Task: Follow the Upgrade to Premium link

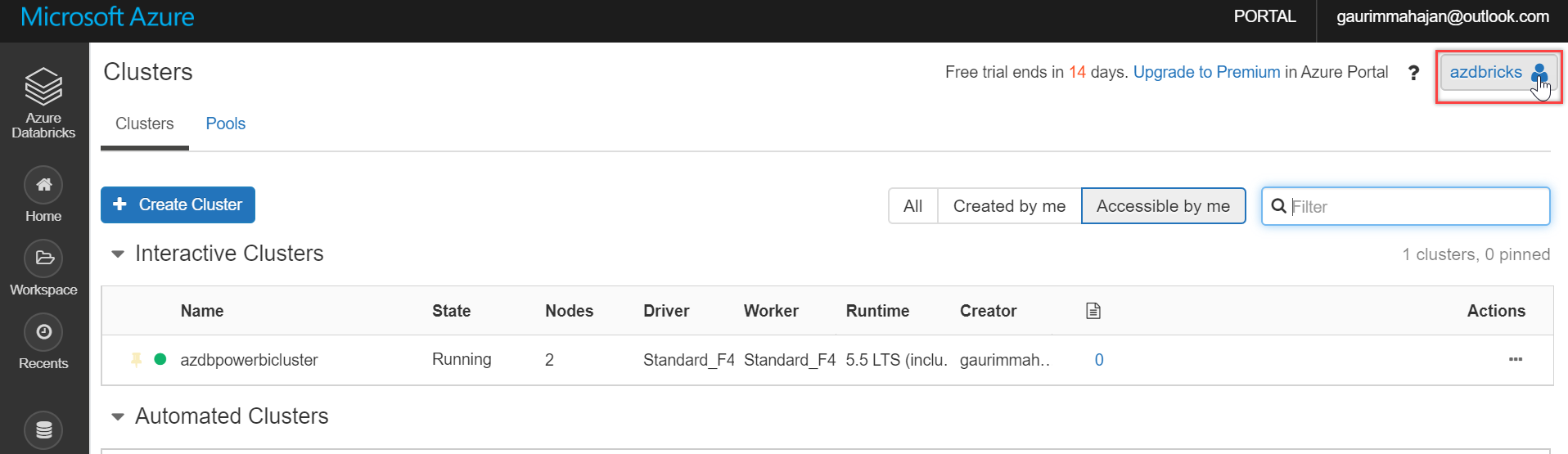Action: coord(1206,72)
